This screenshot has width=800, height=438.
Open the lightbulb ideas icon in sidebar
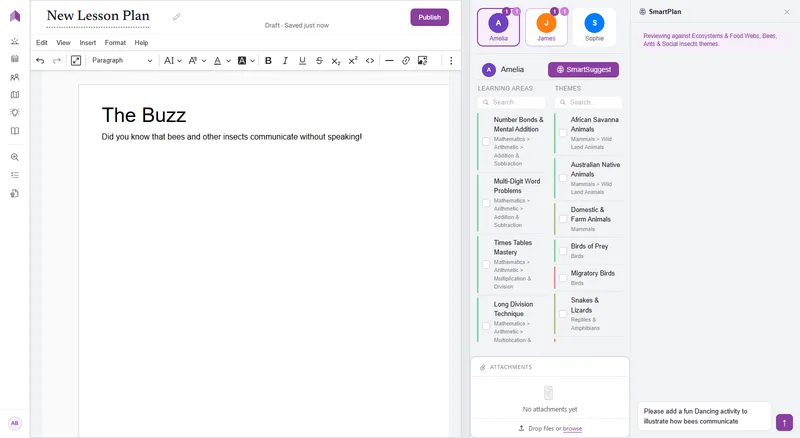15,113
